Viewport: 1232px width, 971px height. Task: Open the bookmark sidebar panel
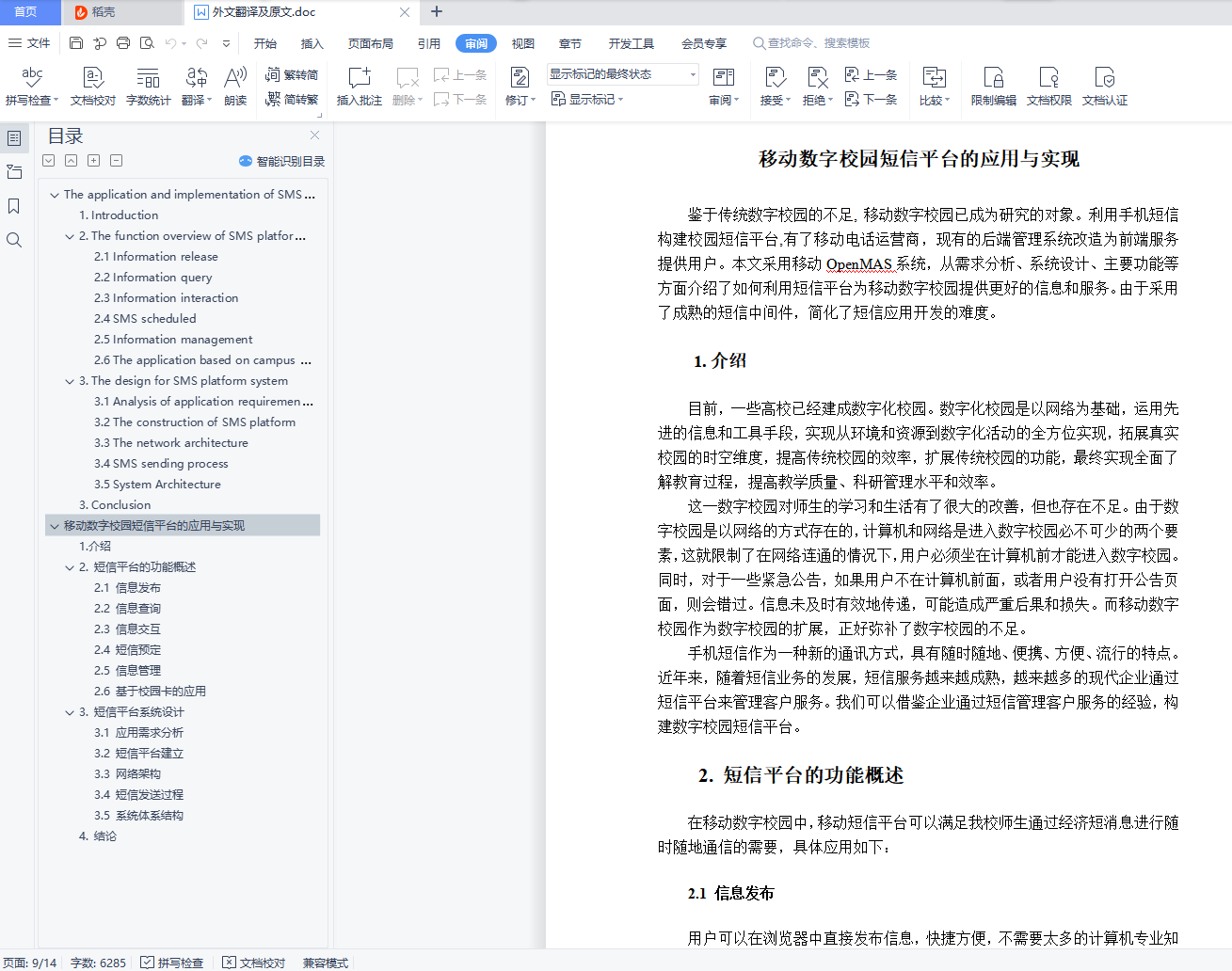(x=14, y=206)
